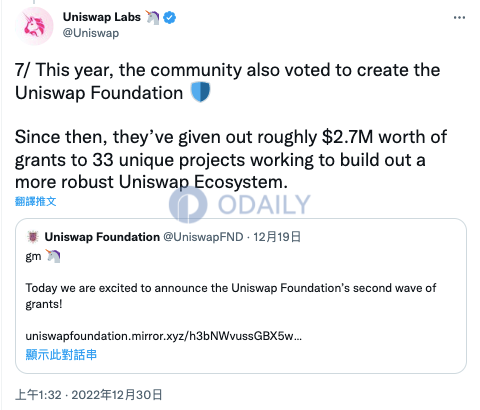Viewport: 480px width, 410px height.
Task: Click the @UniswapFND handle
Action: [203, 237]
